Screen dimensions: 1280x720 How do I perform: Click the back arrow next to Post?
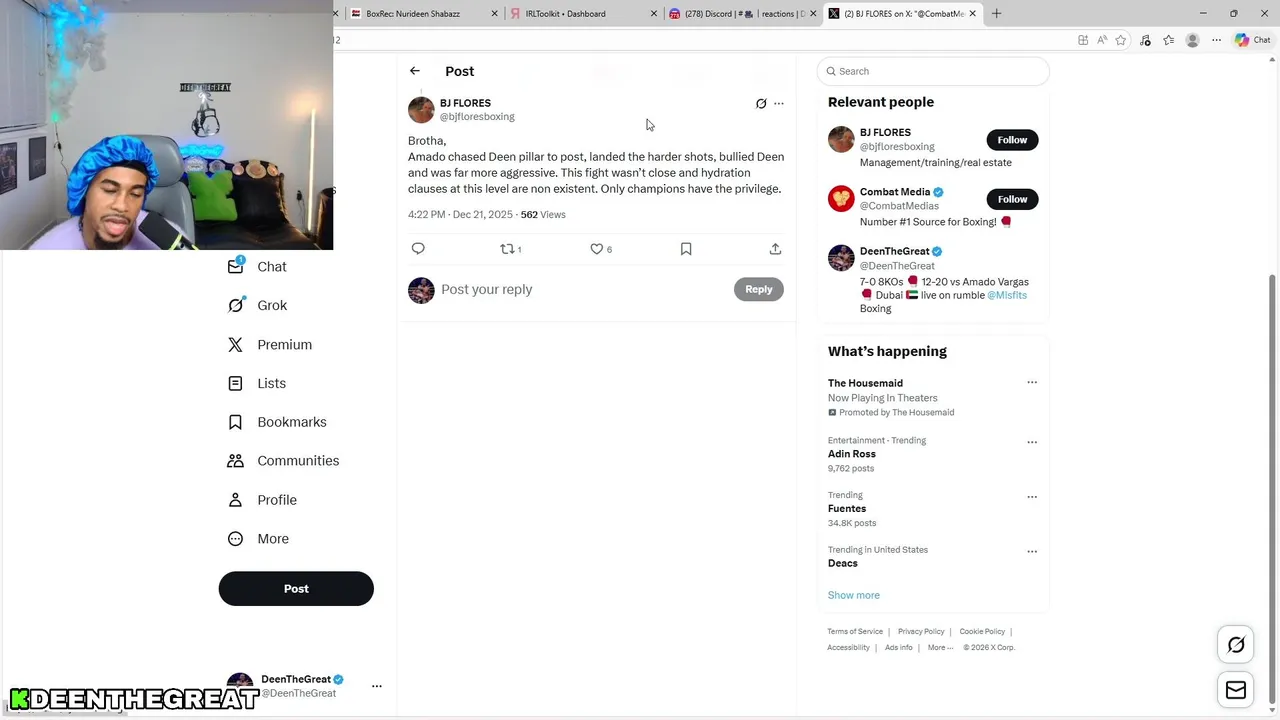pyautogui.click(x=415, y=71)
